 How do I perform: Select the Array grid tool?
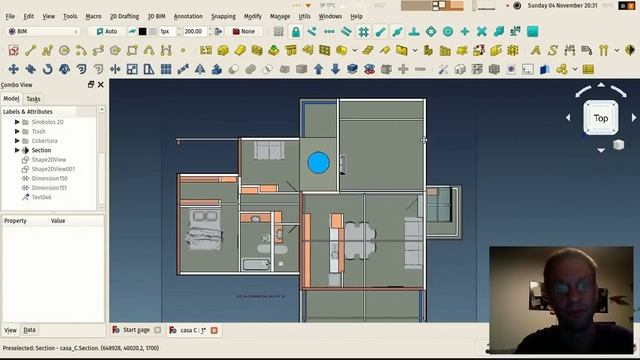coord(166,69)
